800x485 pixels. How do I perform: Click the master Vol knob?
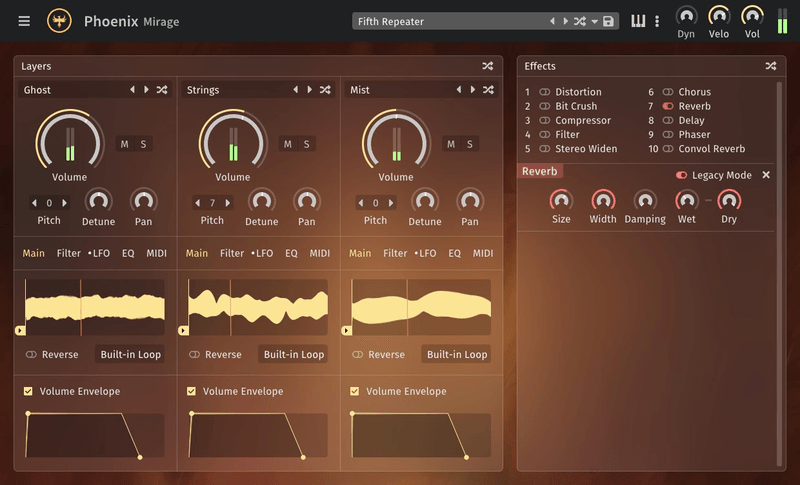[x=752, y=17]
